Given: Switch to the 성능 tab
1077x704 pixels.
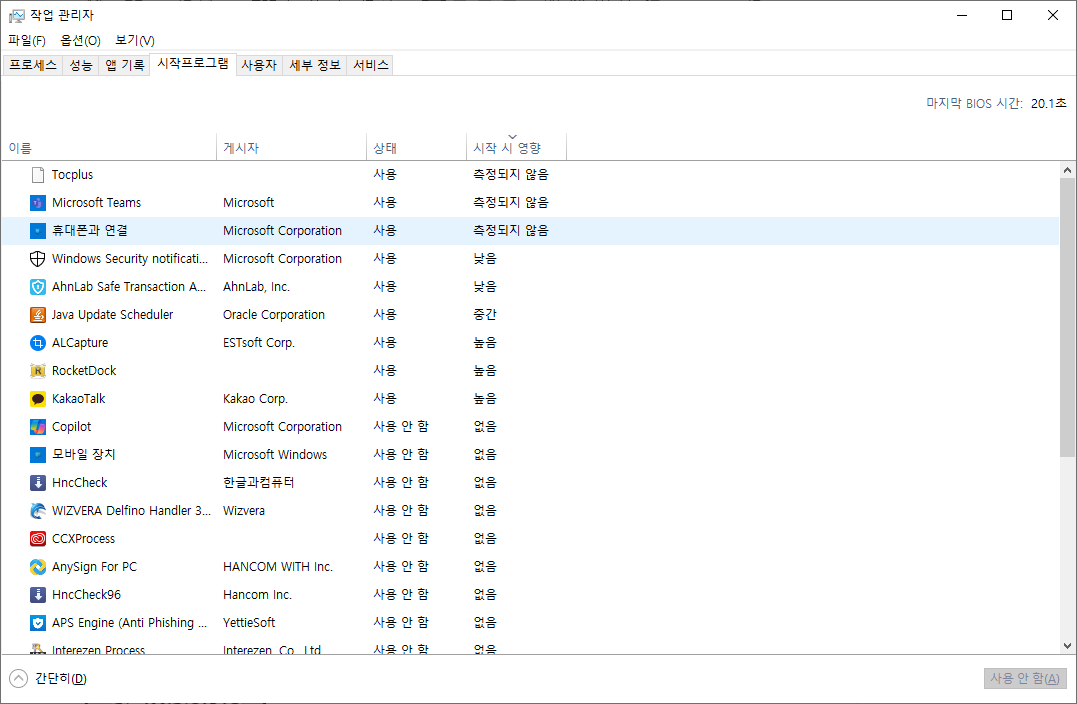Looking at the screenshot, I should pyautogui.click(x=81, y=65).
